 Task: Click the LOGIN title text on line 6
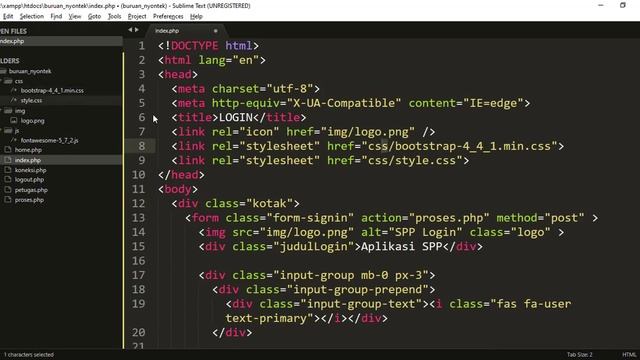pos(236,118)
